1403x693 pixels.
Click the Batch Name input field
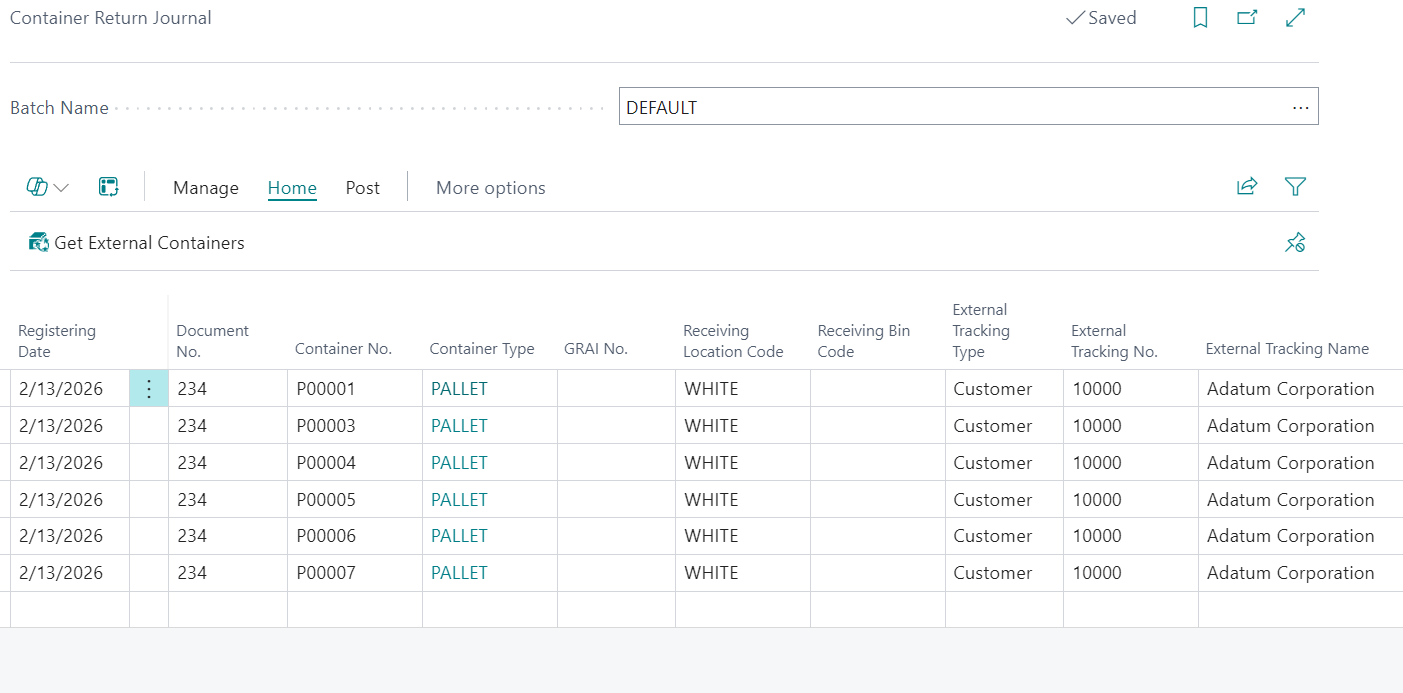point(950,108)
